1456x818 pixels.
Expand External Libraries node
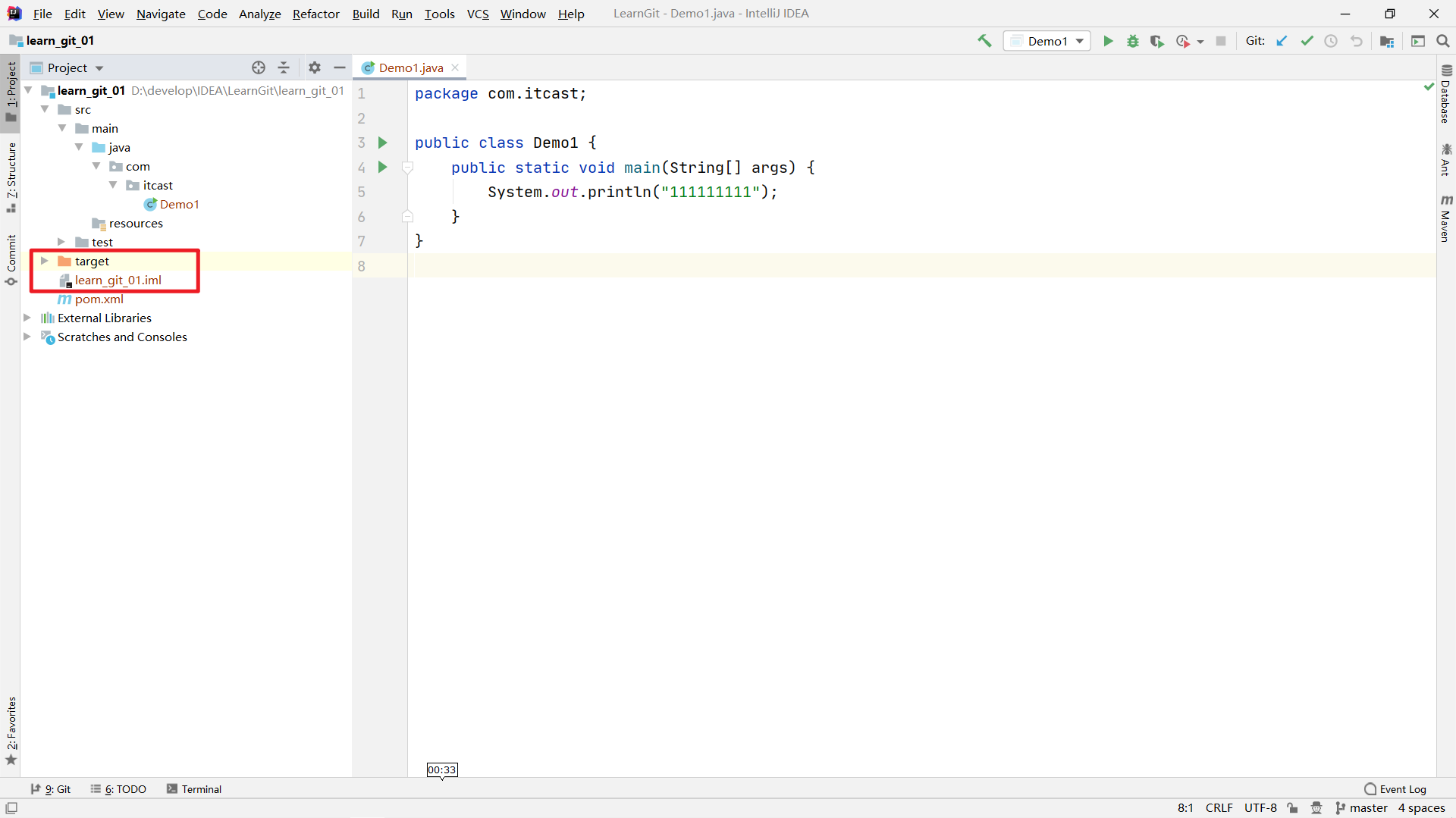point(27,318)
